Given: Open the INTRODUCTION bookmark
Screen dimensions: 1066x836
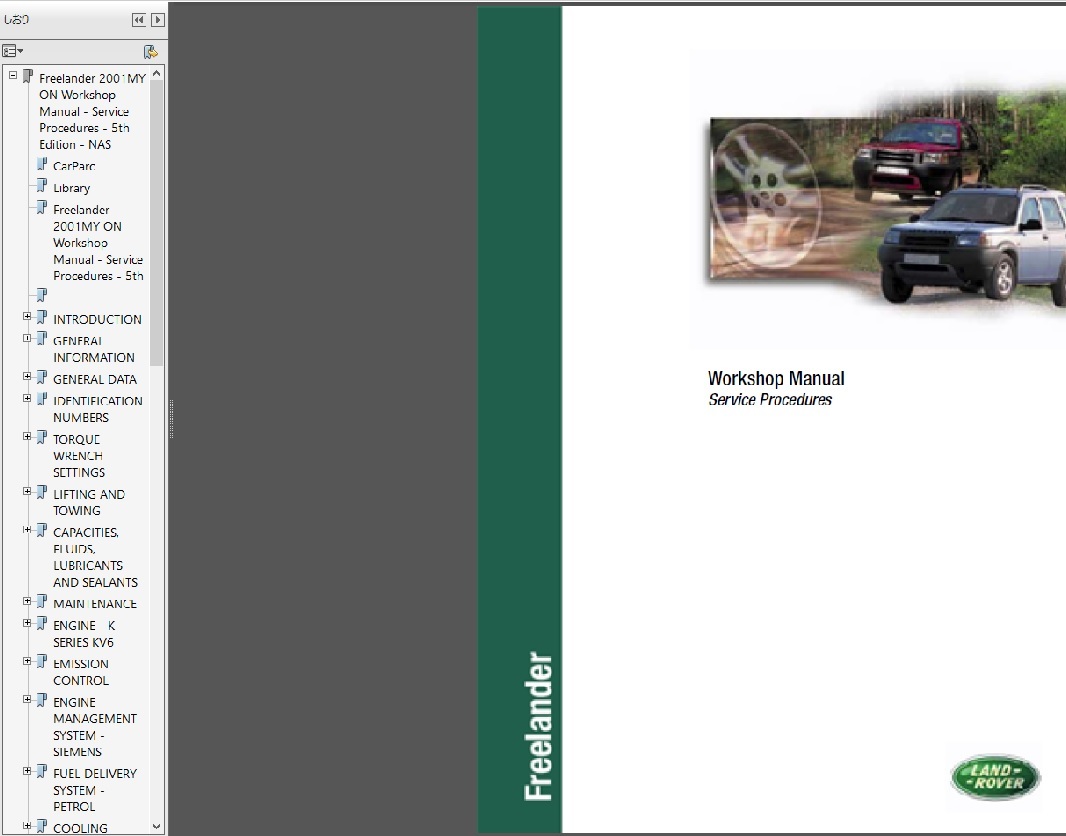Looking at the screenshot, I should coord(97,319).
